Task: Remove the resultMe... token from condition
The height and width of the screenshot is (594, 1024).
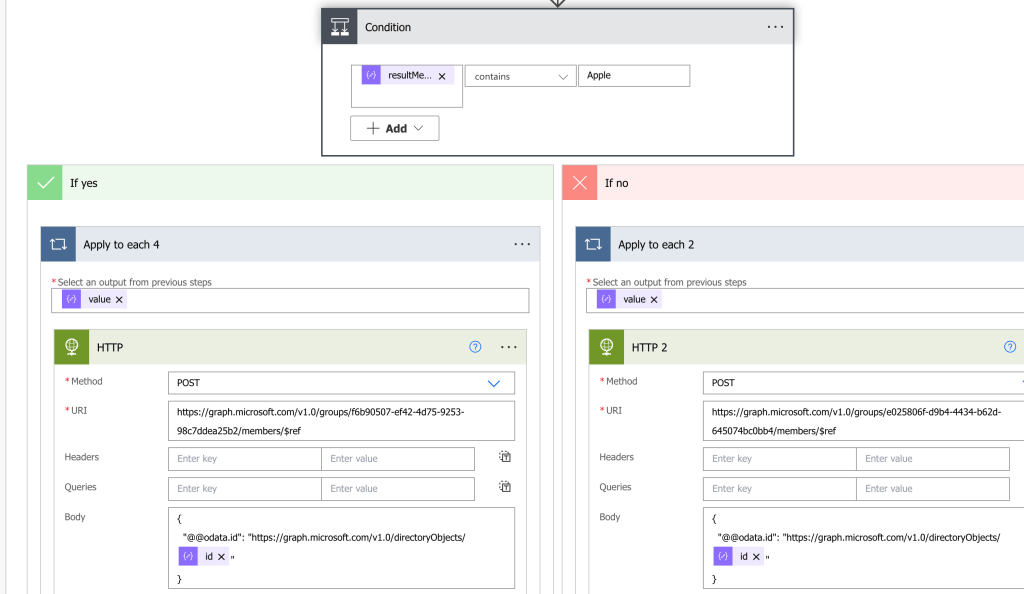Action: click(442, 76)
